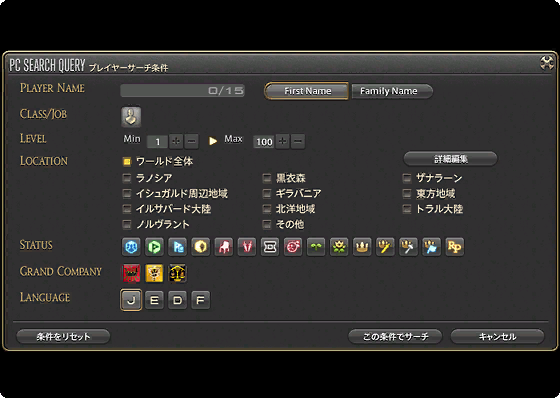
Task: Toggle the Looking for Party green status
Action: pos(154,246)
